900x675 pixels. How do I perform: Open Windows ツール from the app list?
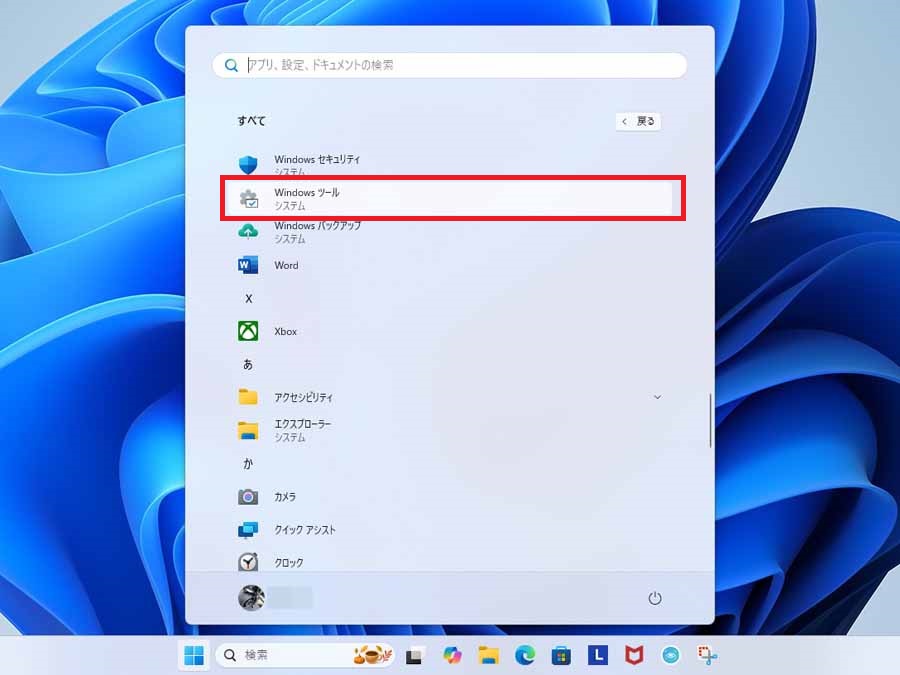[306, 198]
